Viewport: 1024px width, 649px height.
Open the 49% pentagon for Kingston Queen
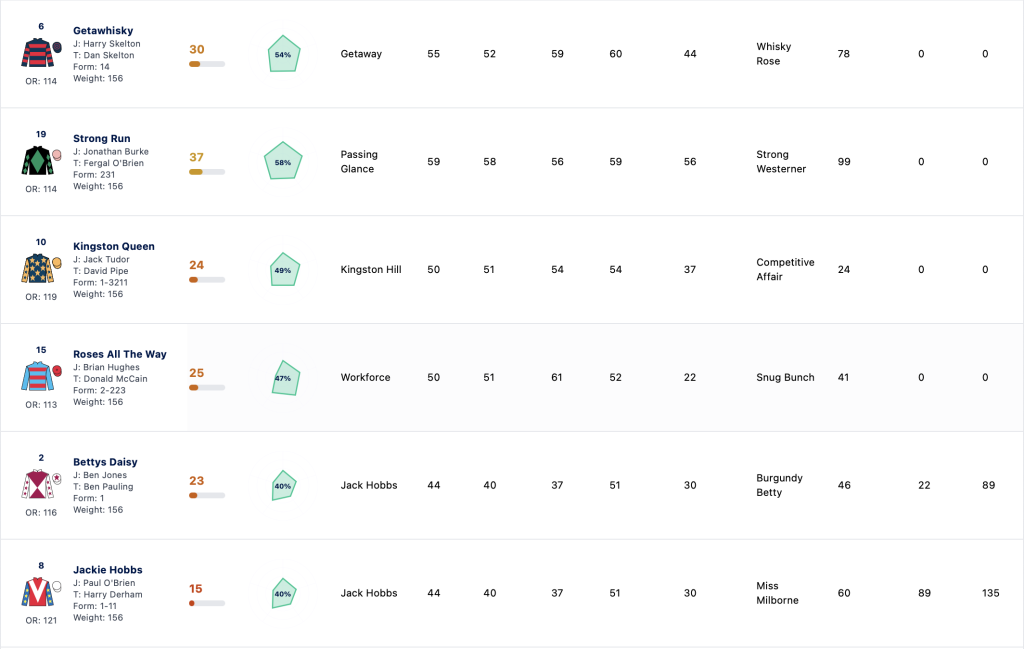[x=285, y=270]
